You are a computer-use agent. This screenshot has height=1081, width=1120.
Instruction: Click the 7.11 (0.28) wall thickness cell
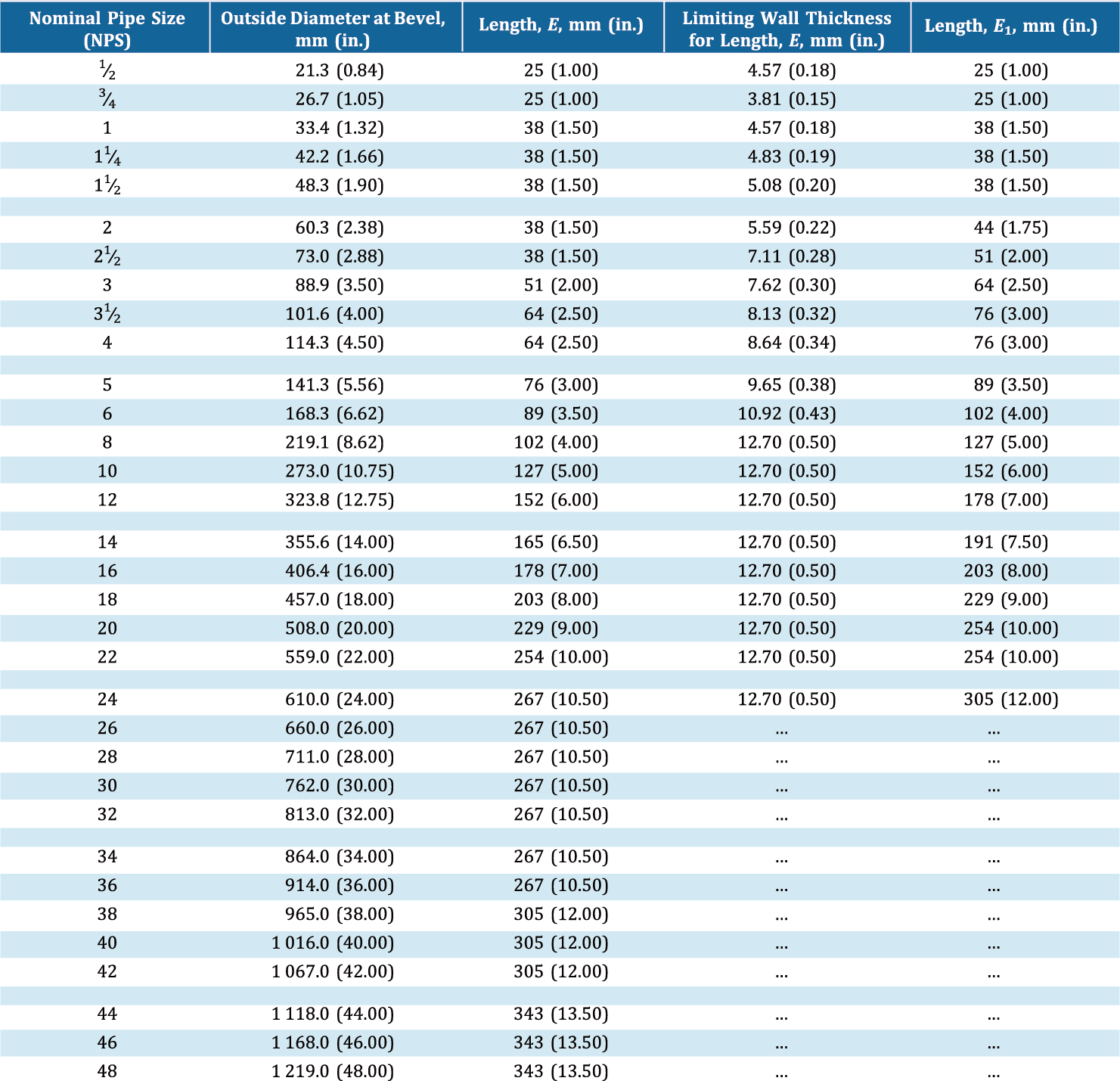[x=792, y=256]
